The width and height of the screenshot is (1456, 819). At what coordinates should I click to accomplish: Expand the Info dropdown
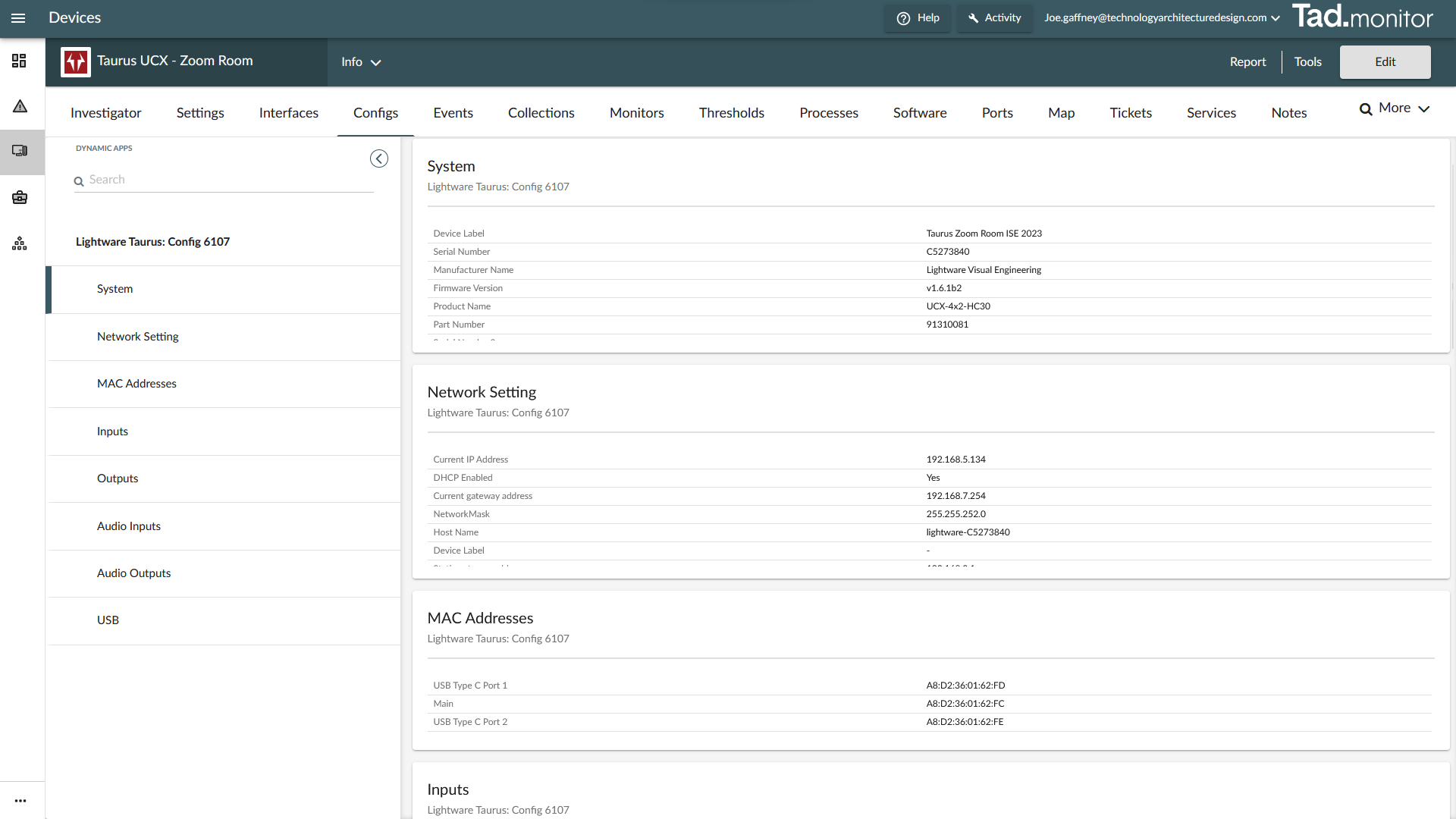pos(361,62)
